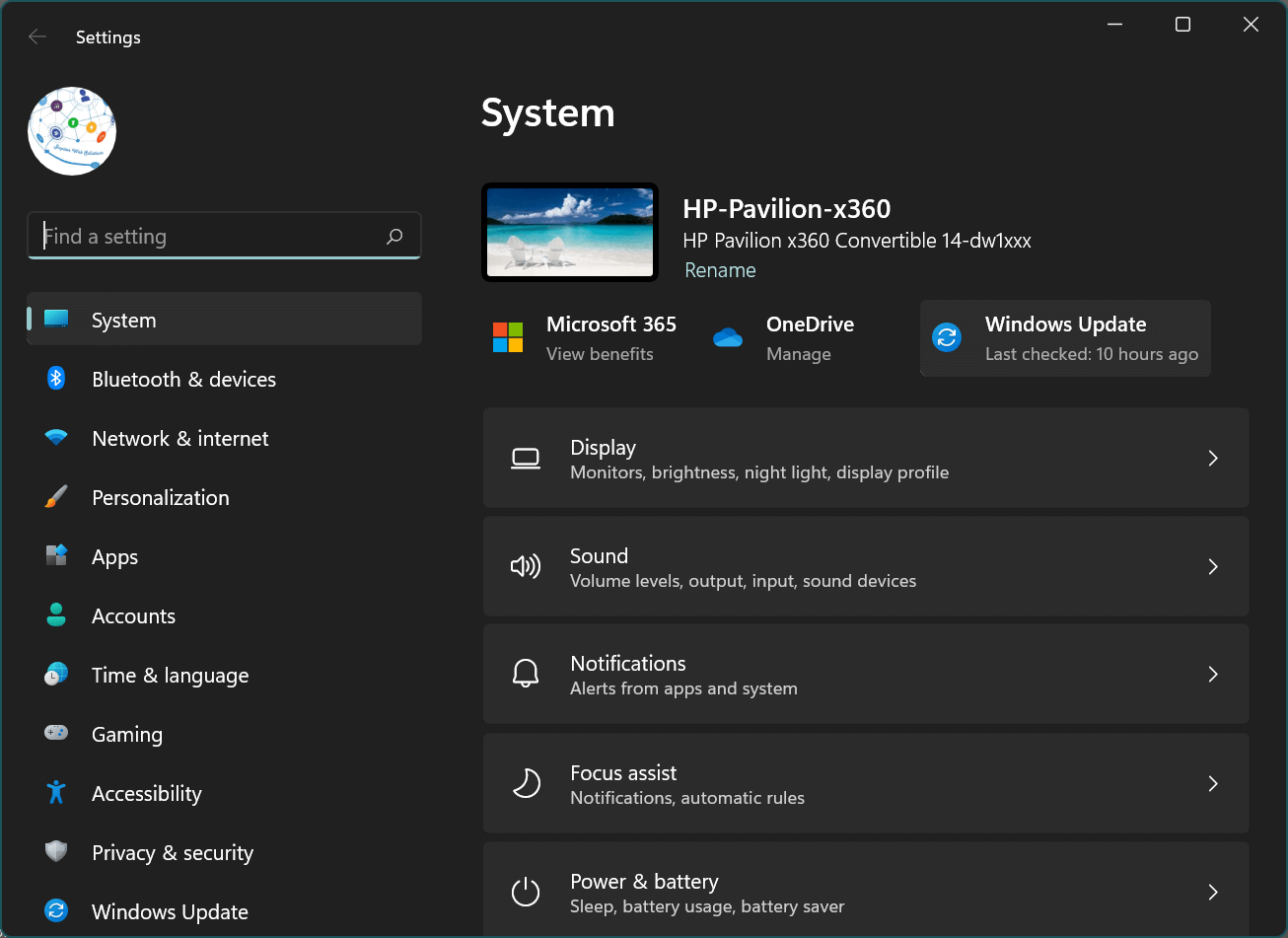
Task: Click the user profile picture
Action: tap(72, 131)
